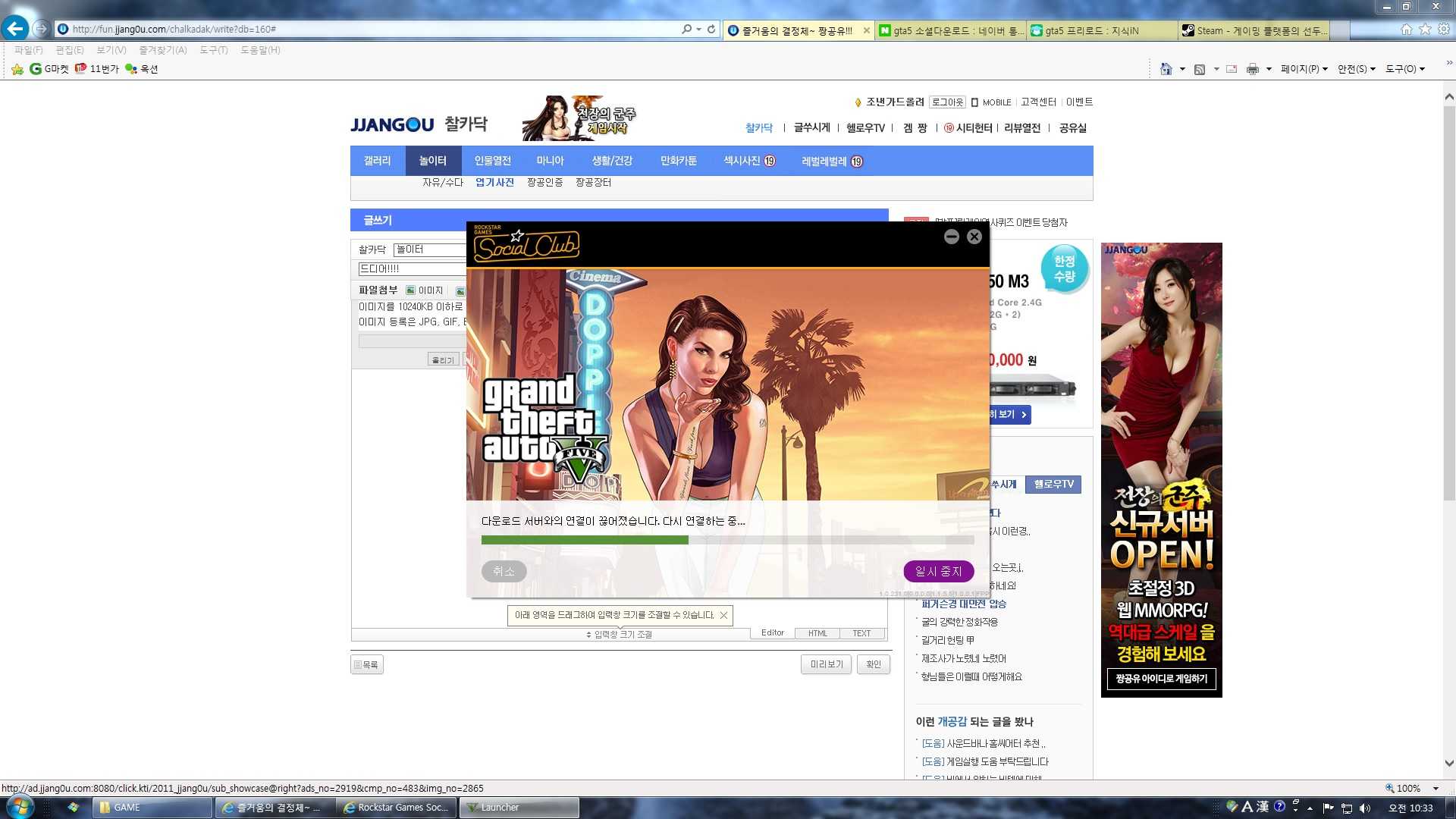Open the 파일(F) menu
The image size is (1456, 819).
[x=28, y=50]
